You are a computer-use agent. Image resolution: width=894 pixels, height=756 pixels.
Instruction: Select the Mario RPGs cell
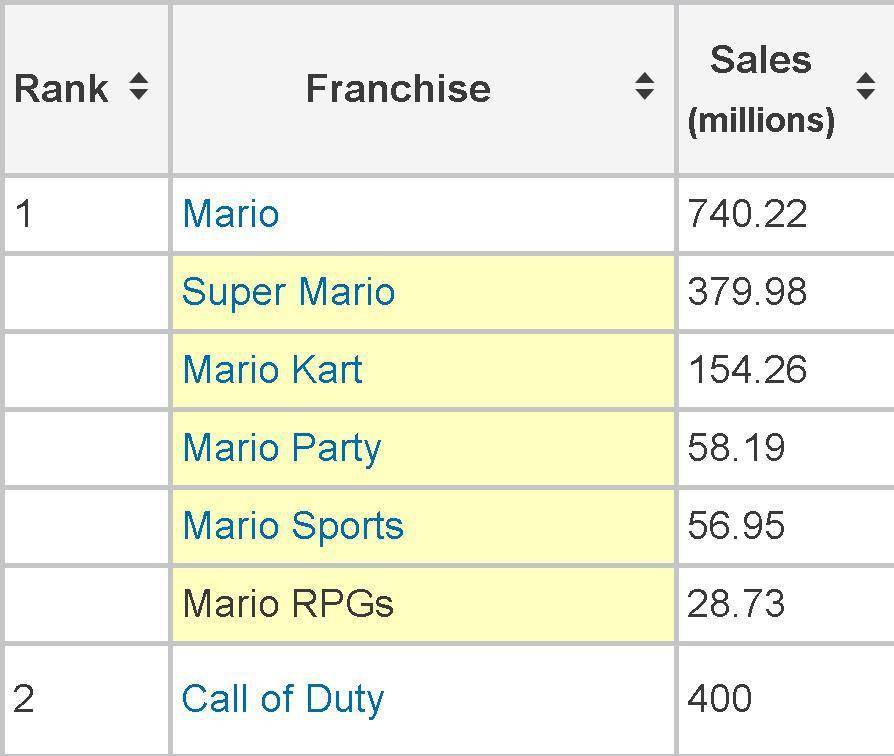click(x=424, y=604)
